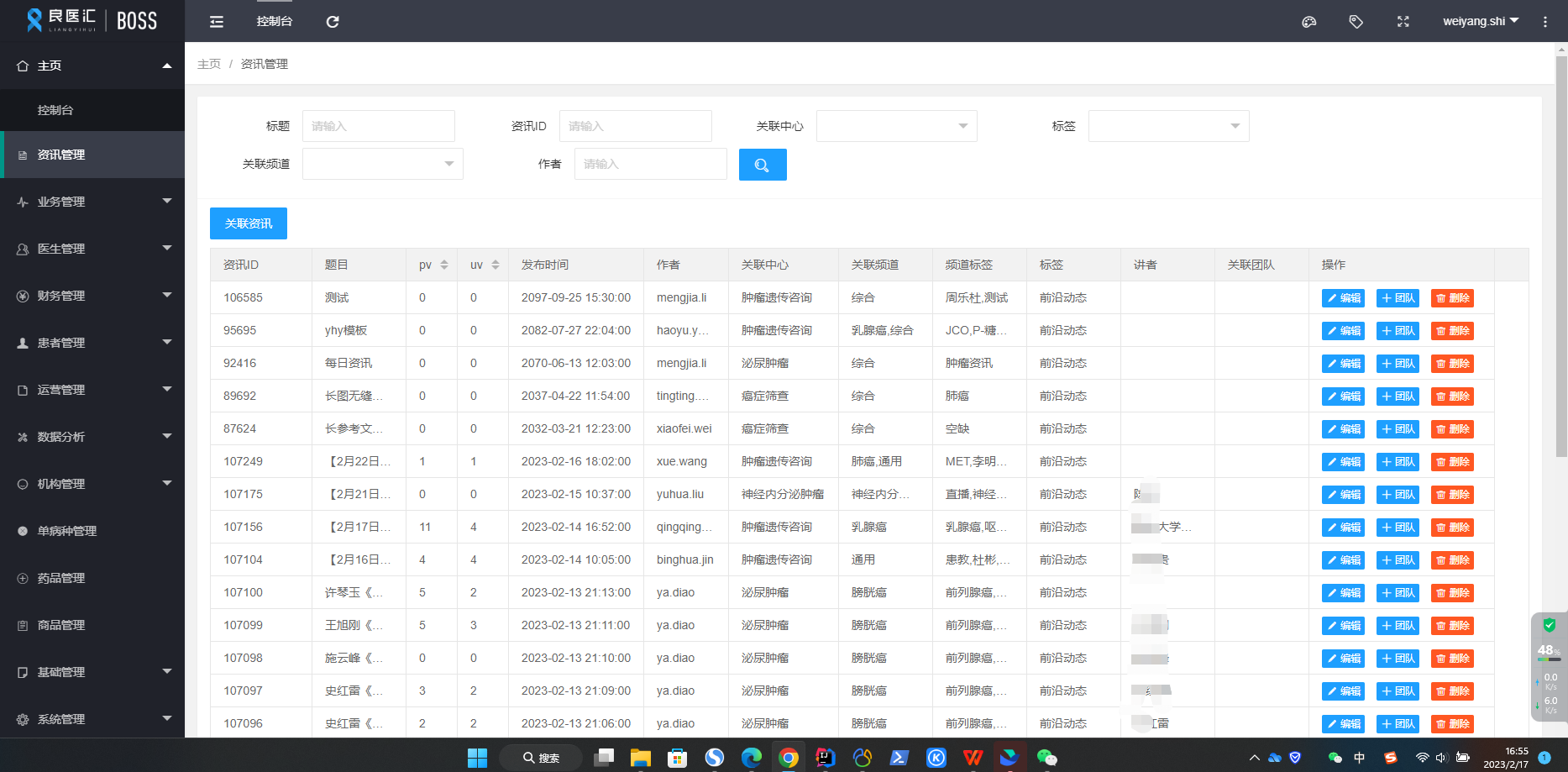Open Windows Start menu

click(477, 758)
